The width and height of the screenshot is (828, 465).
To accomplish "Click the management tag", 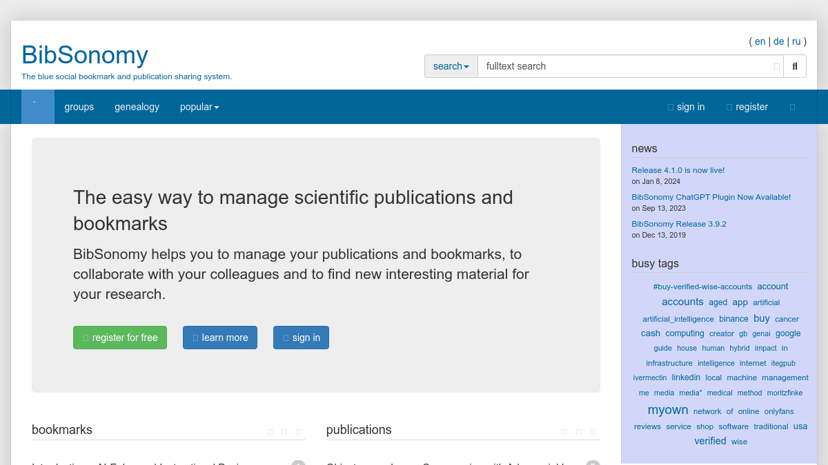I will [x=785, y=378].
